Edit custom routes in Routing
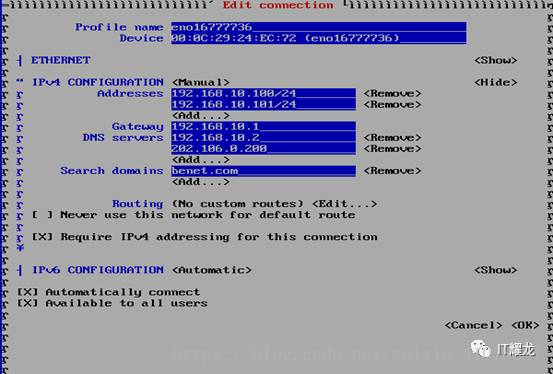 point(345,204)
